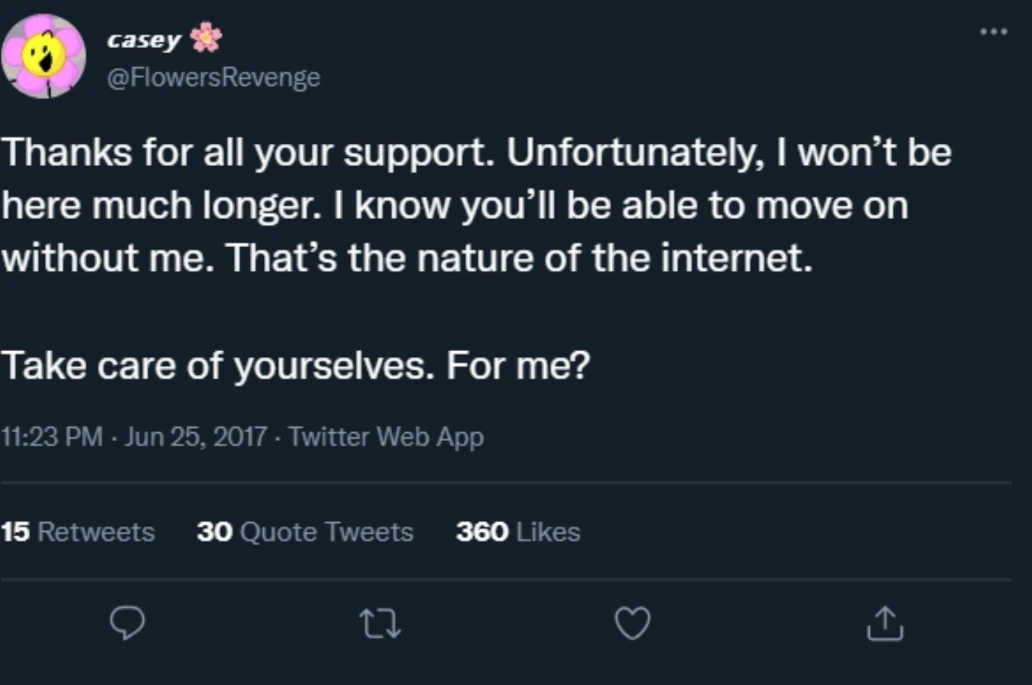Image resolution: width=1032 pixels, height=685 pixels.
Task: Open the casey display name link
Action: click(x=144, y=39)
